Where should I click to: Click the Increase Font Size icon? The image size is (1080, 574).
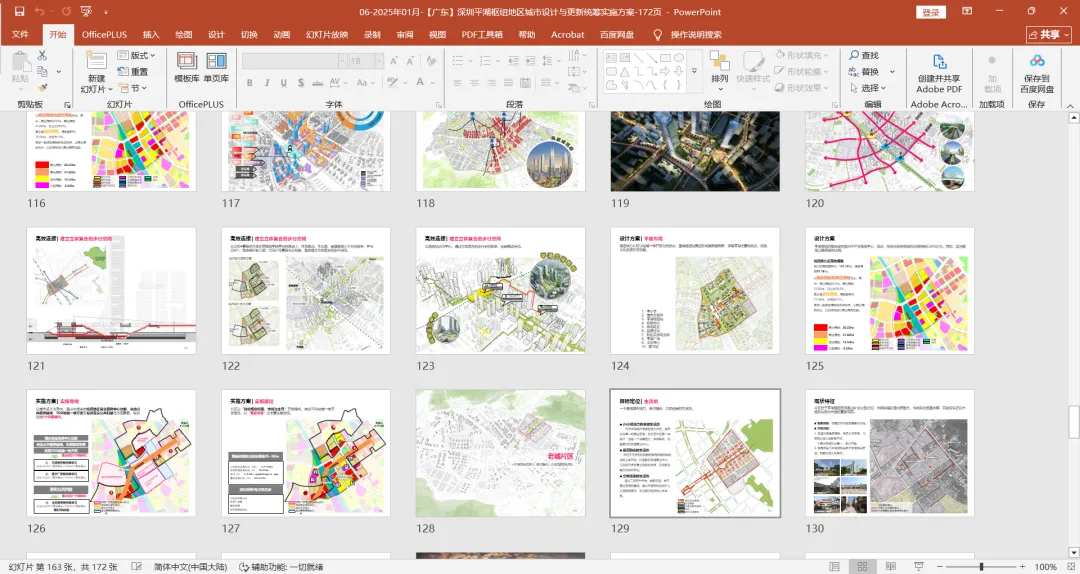point(394,61)
